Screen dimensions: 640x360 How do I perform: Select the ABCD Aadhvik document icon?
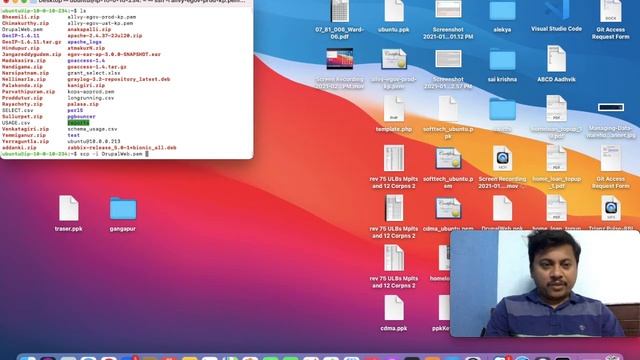pos(556,59)
